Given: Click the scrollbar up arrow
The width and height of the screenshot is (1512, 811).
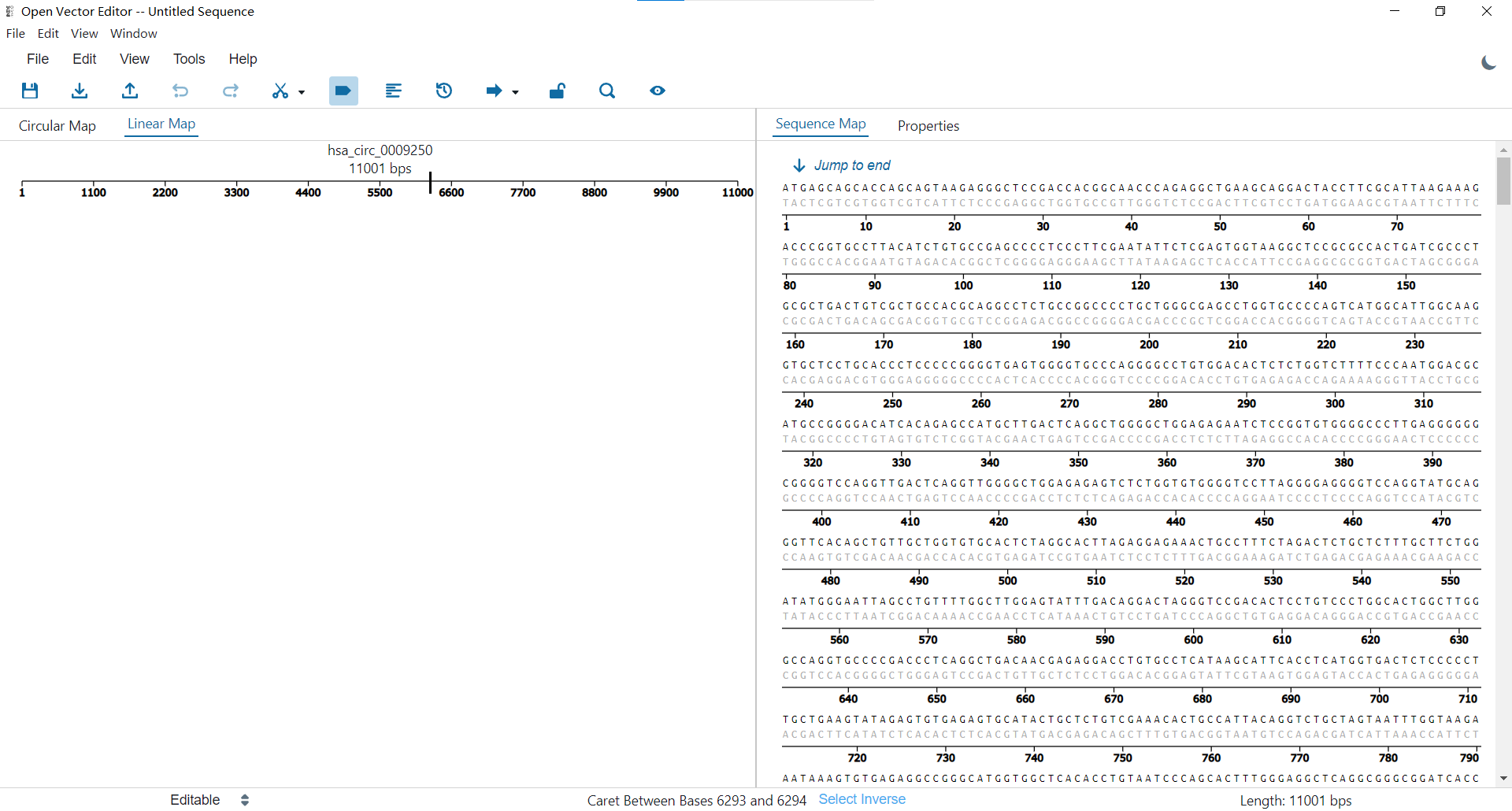Looking at the screenshot, I should [x=1503, y=150].
